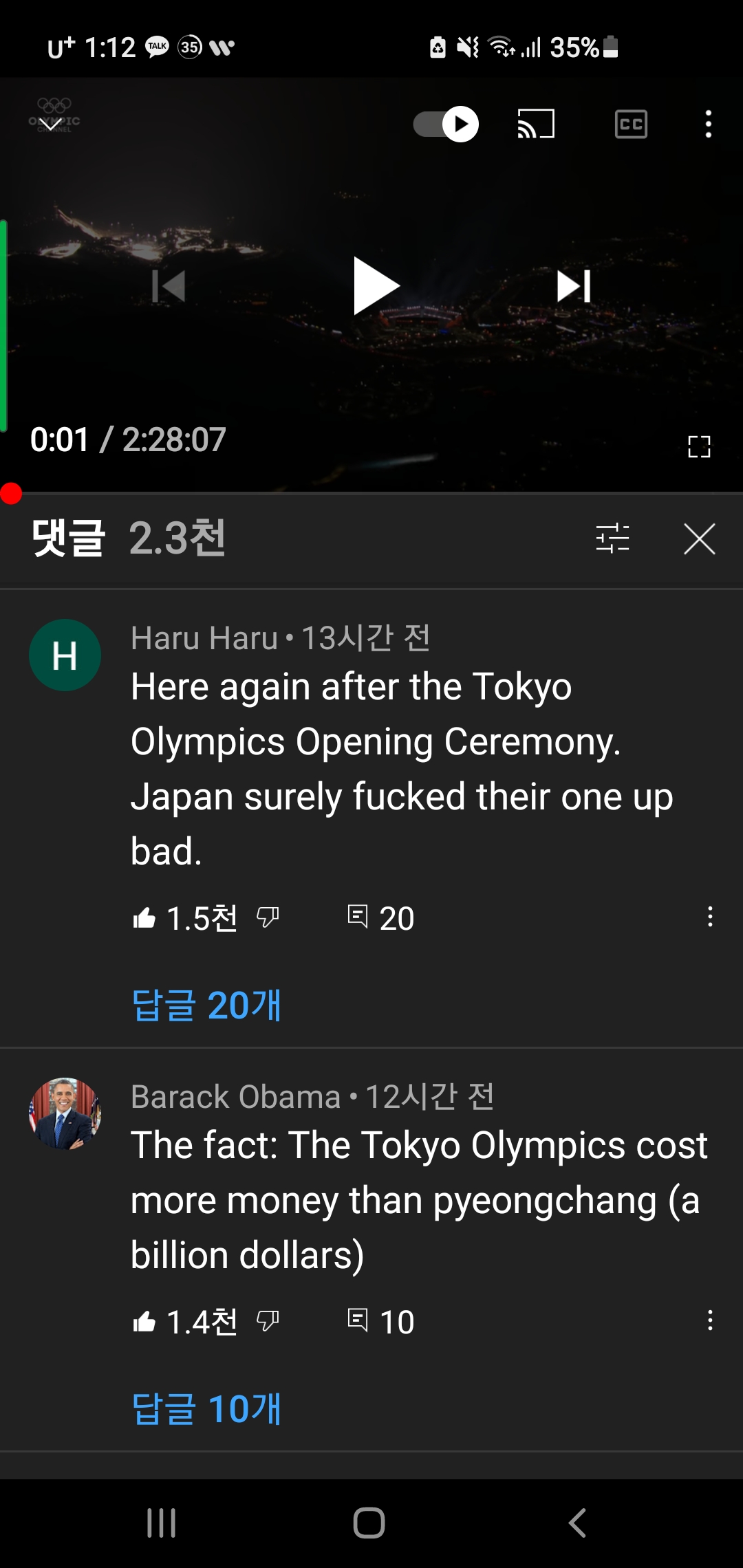This screenshot has width=743, height=1568.
Task: Like Barack Obama's comment
Action: tap(144, 1321)
